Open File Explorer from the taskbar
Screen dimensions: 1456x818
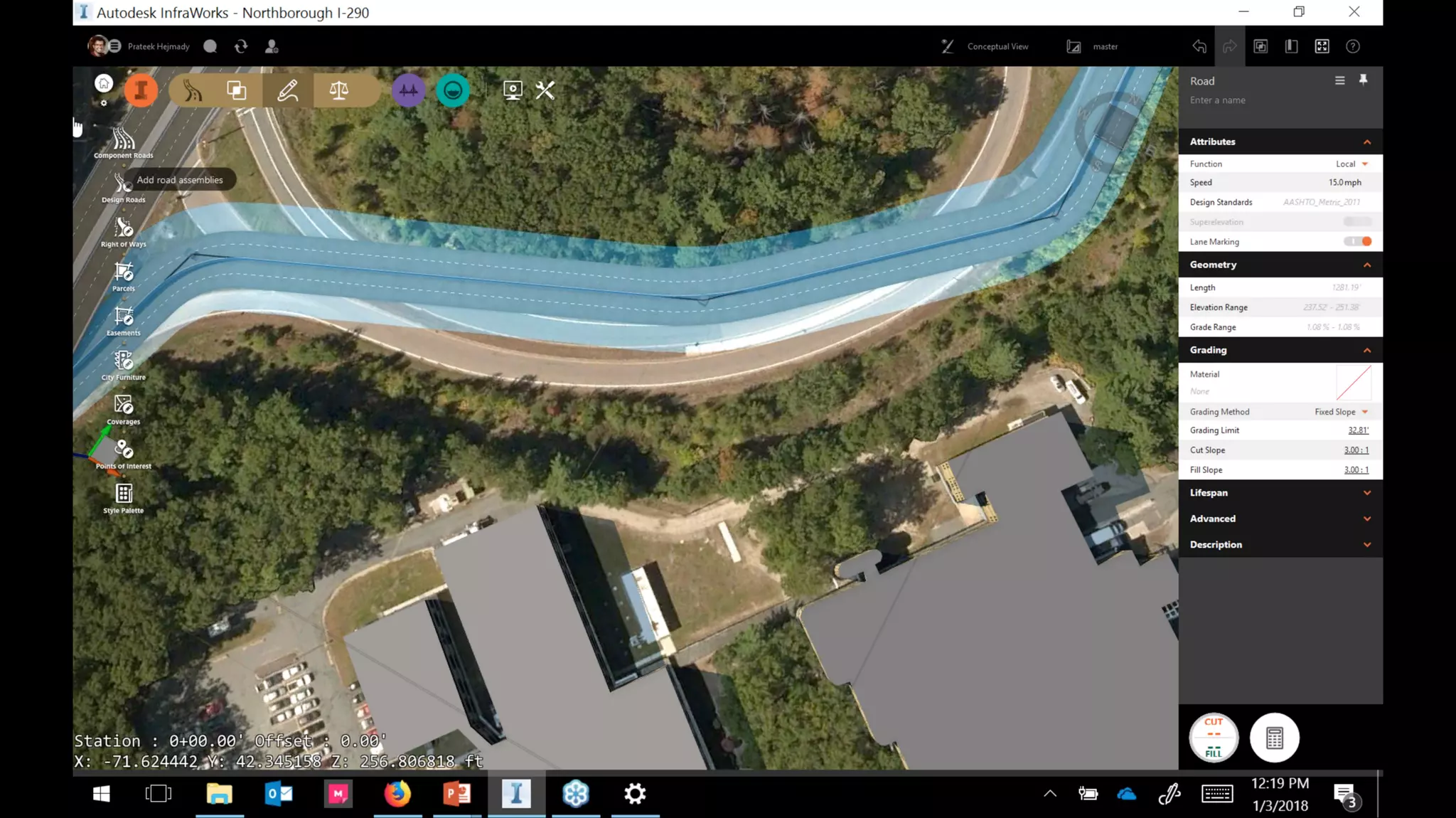[219, 794]
